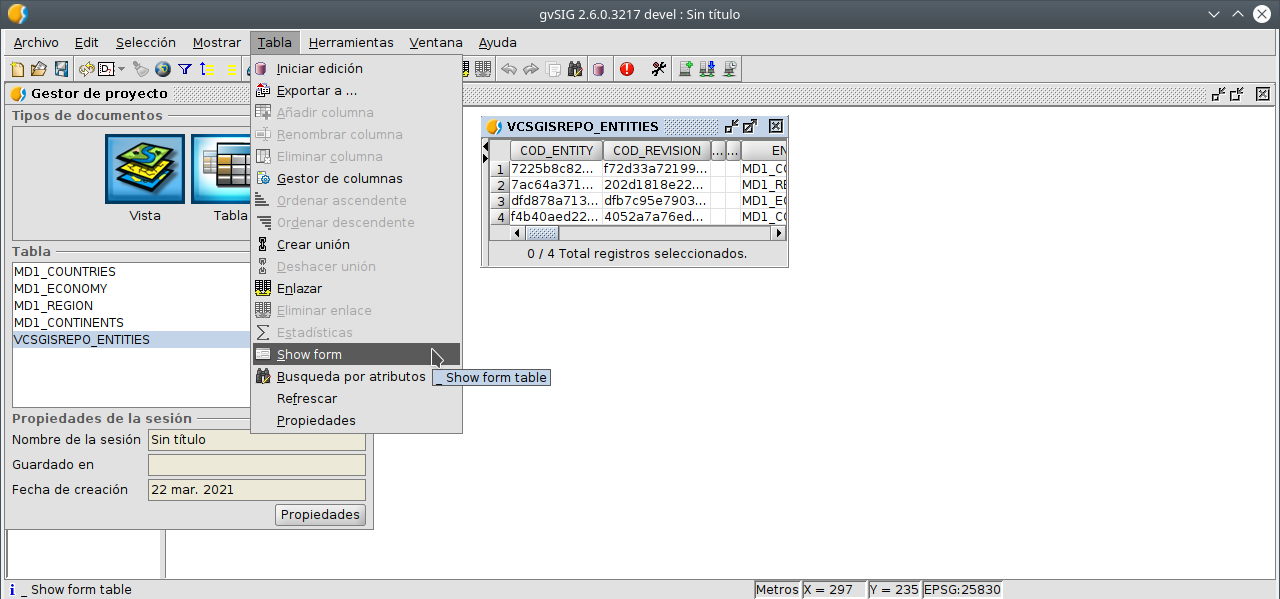Click the Metros units in the status bar

point(777,590)
